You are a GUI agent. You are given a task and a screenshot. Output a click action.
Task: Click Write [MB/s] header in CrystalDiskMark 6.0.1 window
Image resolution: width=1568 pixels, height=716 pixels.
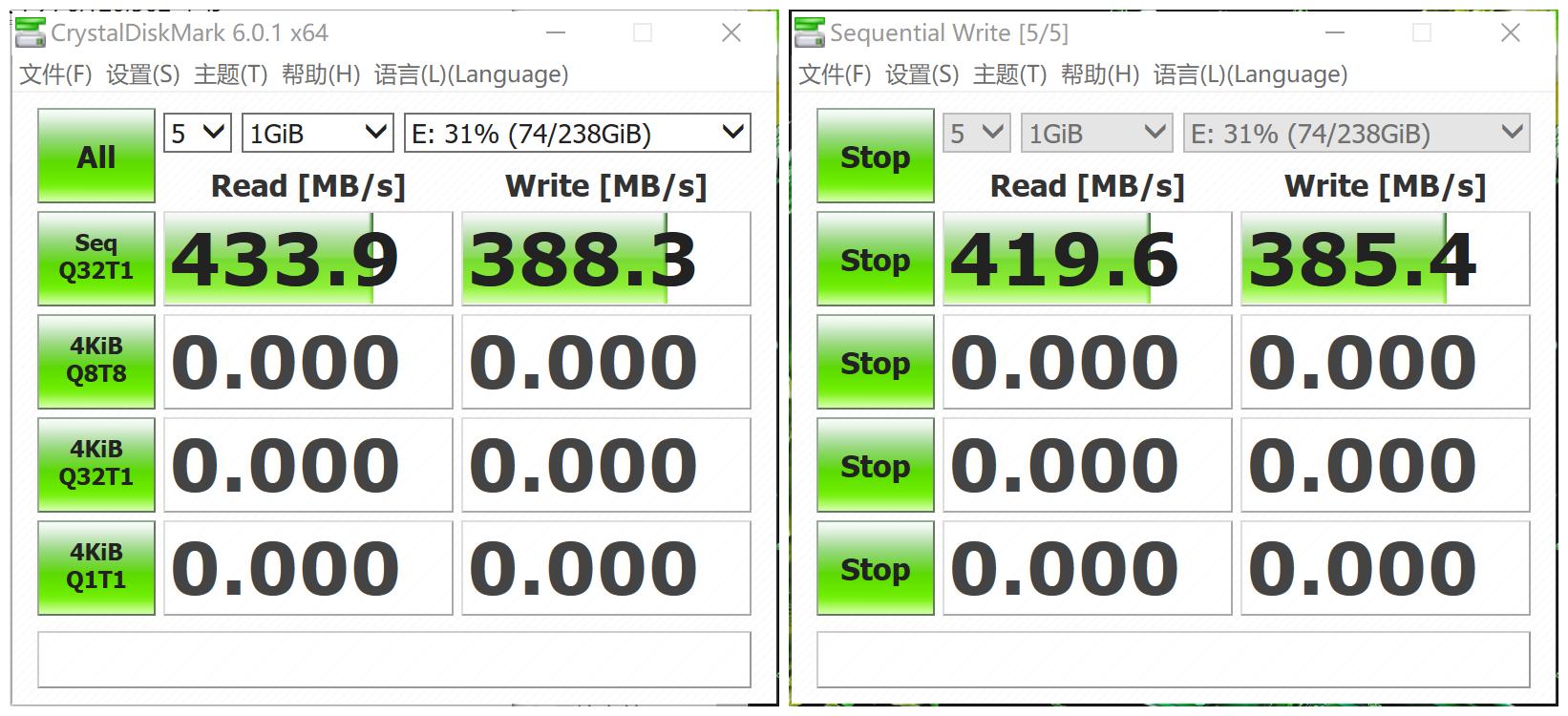pyautogui.click(x=606, y=186)
